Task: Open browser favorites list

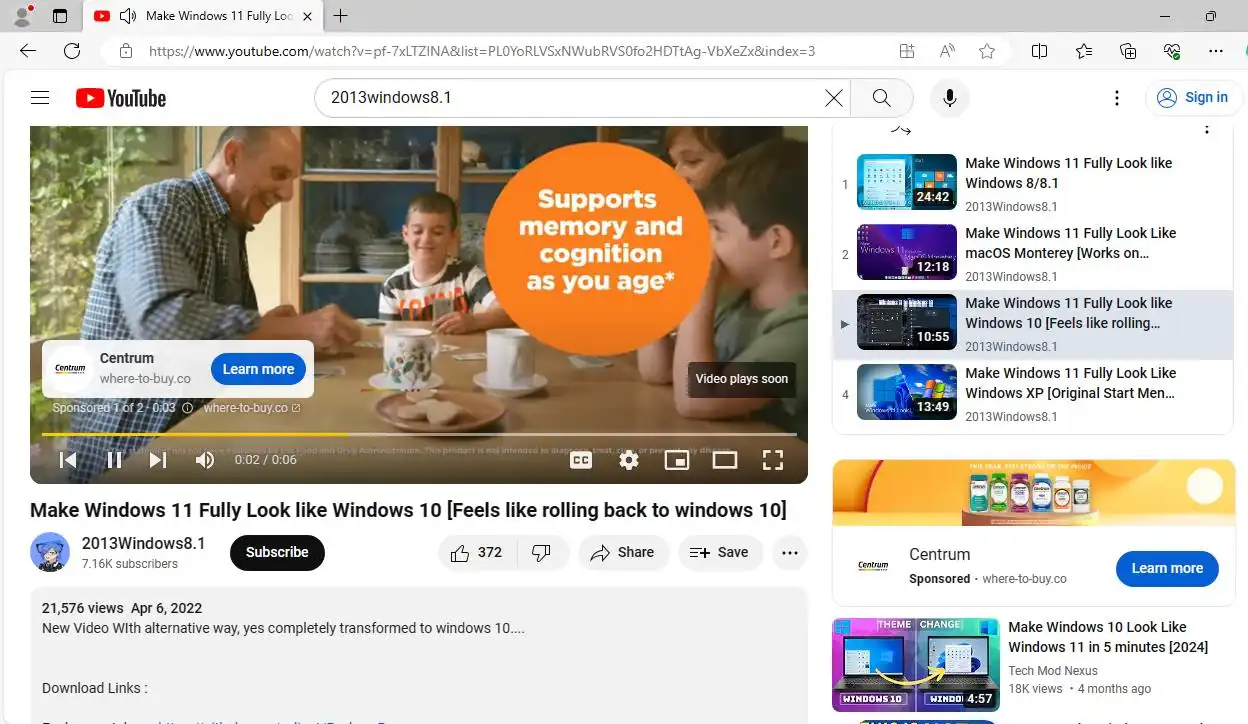Action: pyautogui.click(x=1084, y=51)
